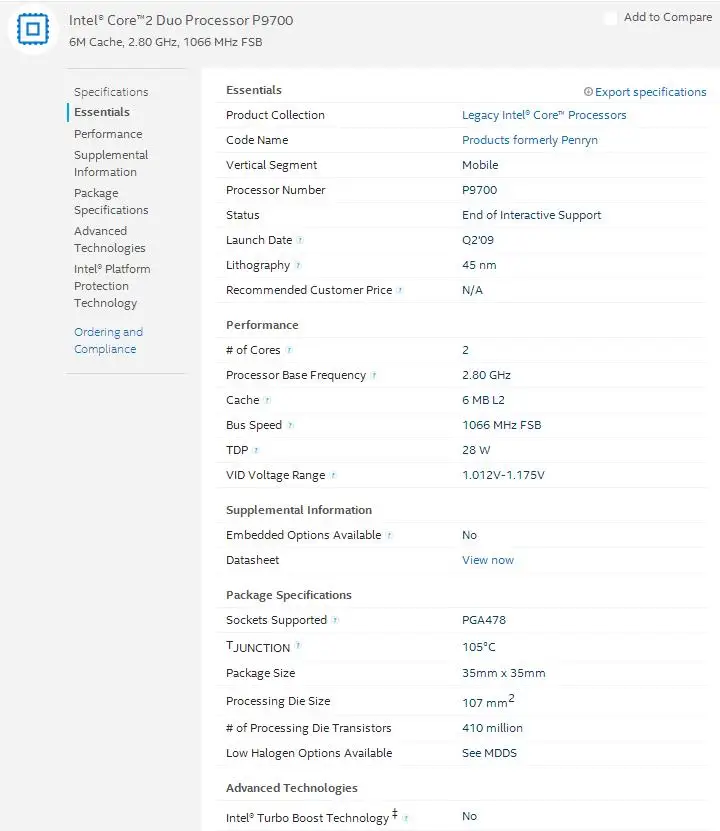Image resolution: width=720 pixels, height=831 pixels.
Task: Click the Export specifications plus icon
Action: [x=588, y=92]
